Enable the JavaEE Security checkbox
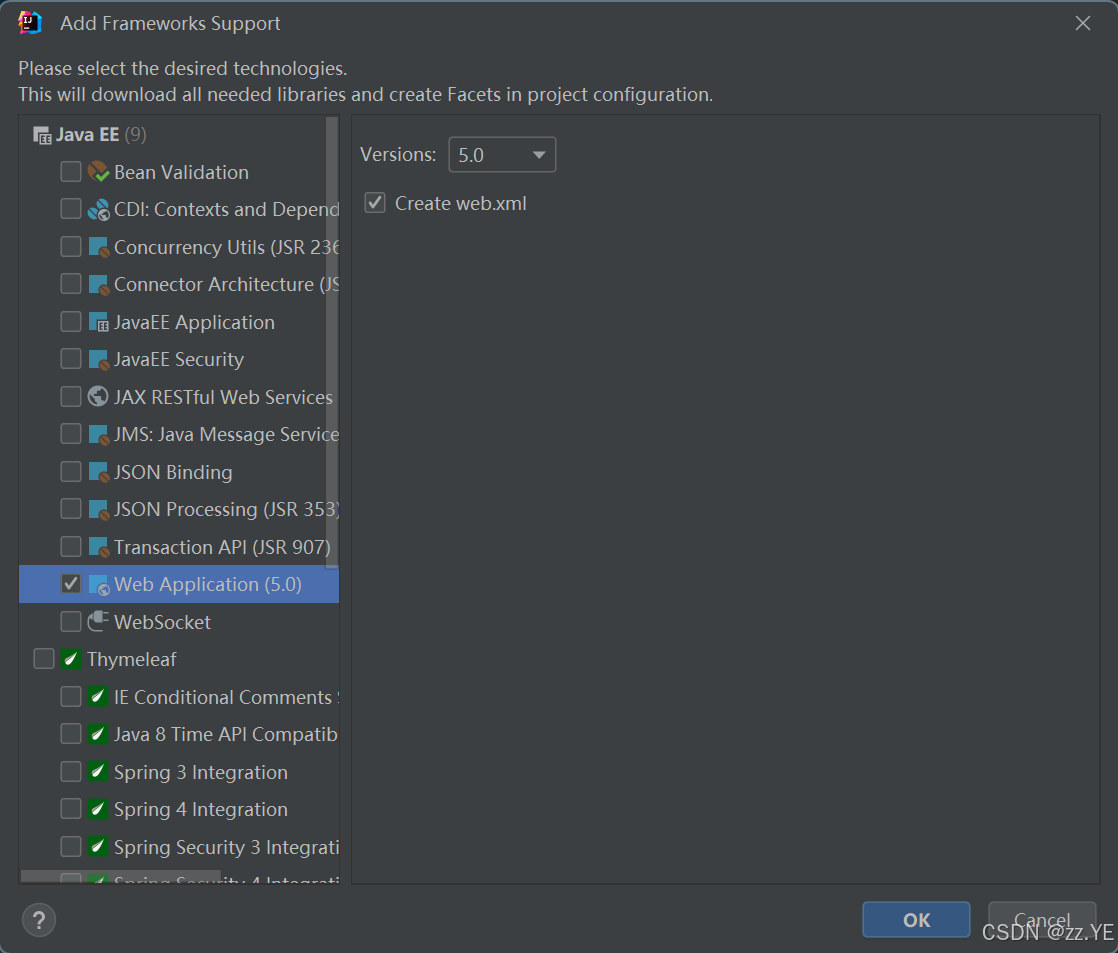1118x953 pixels. coord(71,359)
